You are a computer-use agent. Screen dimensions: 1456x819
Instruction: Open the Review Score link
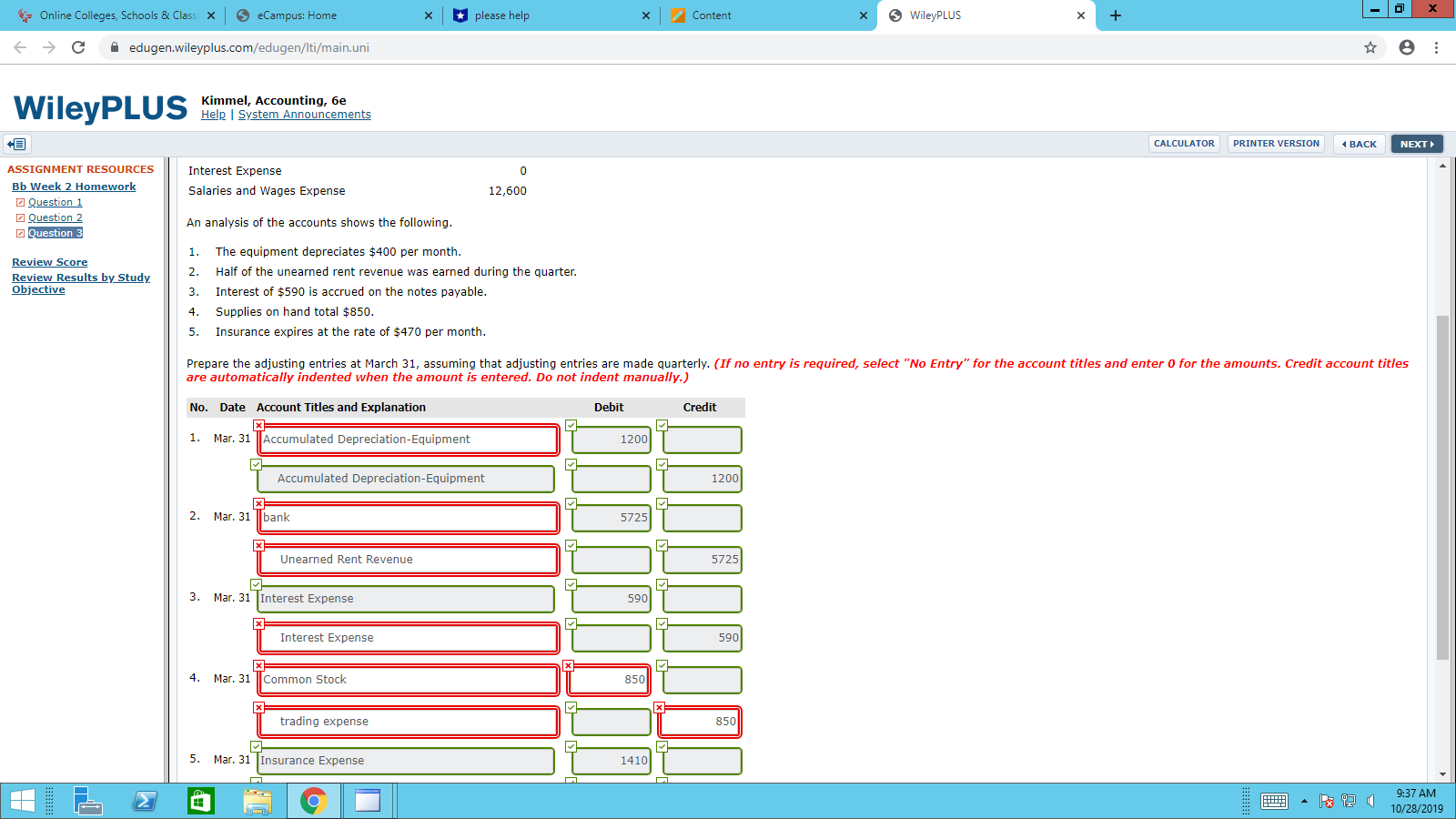pyautogui.click(x=49, y=261)
